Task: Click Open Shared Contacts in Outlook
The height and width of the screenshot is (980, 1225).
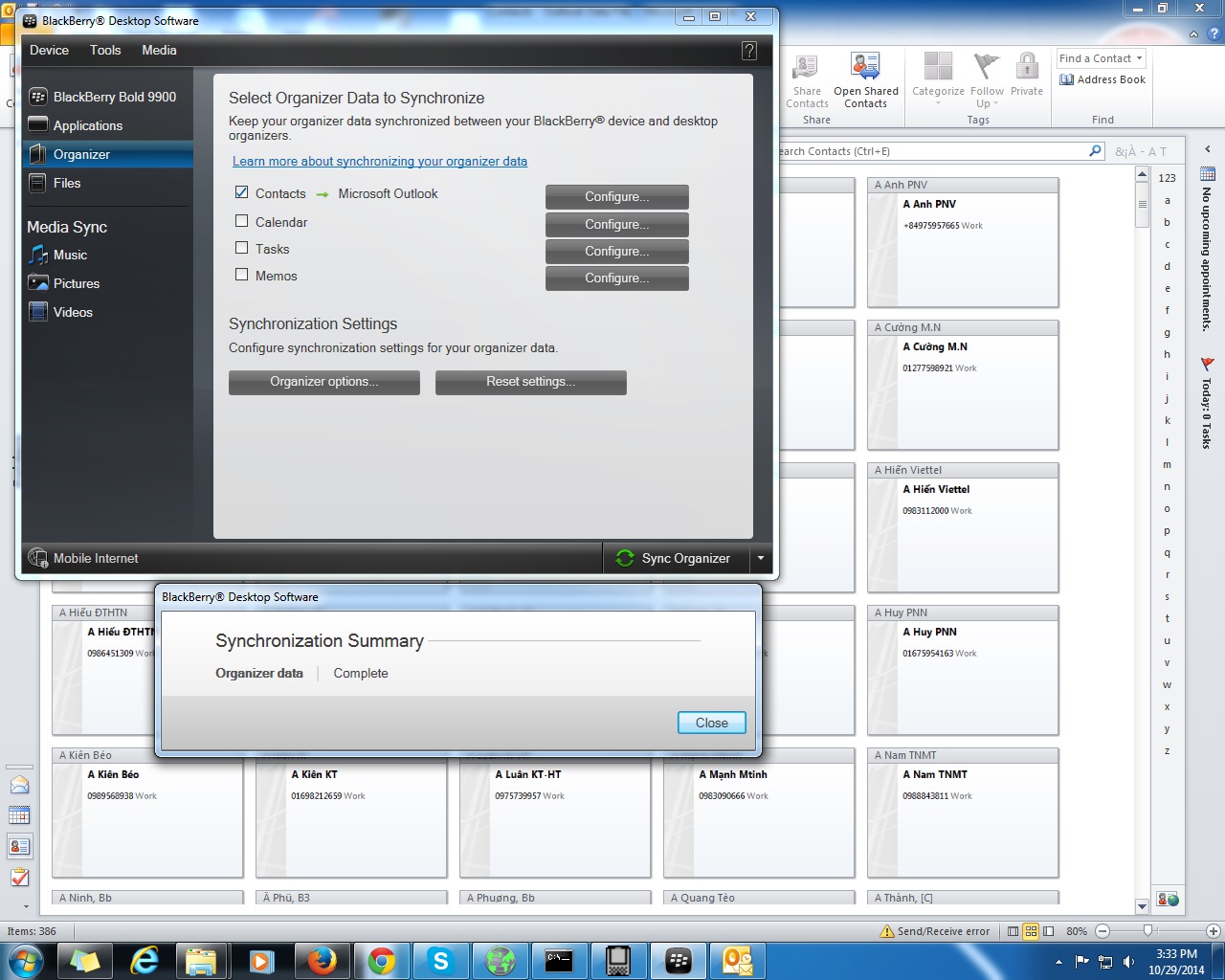Action: tap(866, 81)
